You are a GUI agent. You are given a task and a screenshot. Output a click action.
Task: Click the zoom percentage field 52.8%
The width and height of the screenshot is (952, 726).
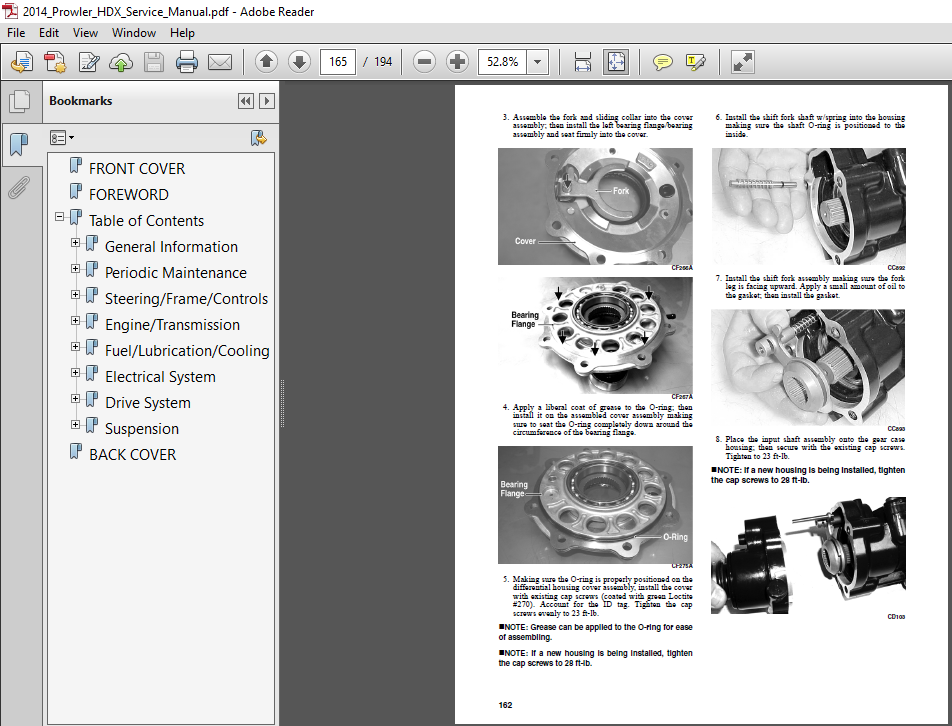503,62
